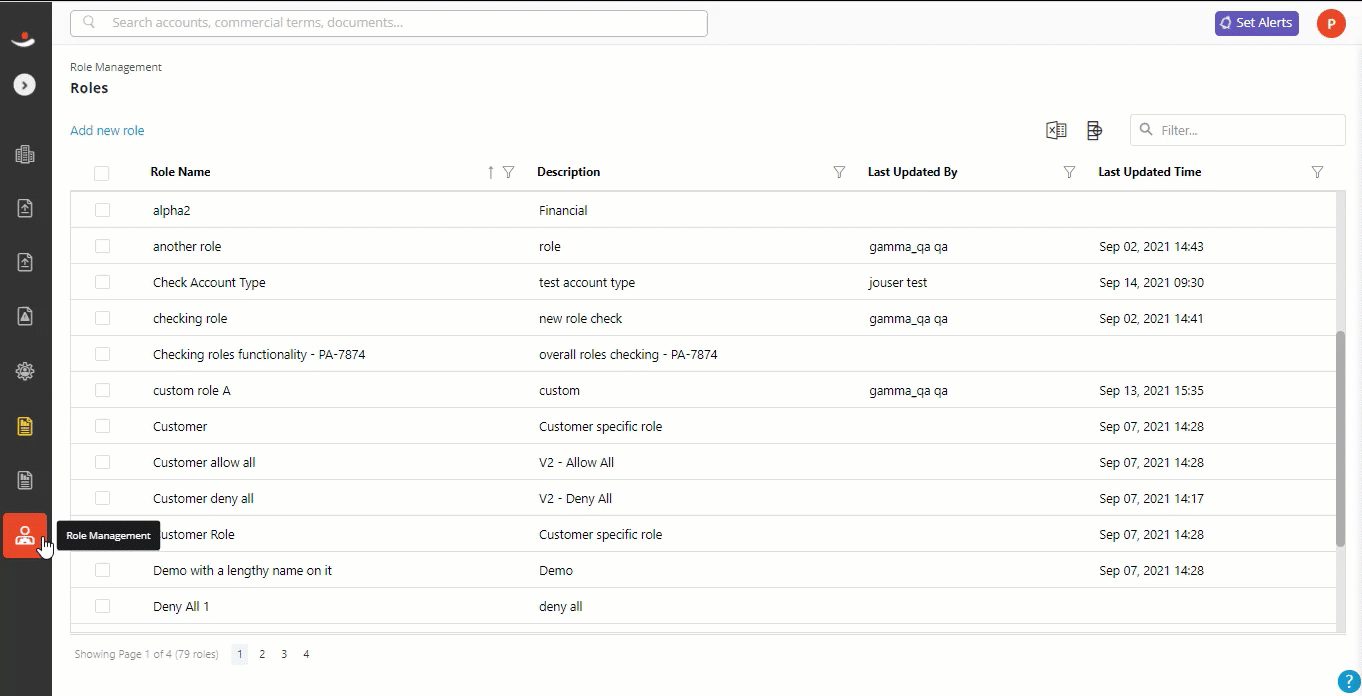Open the Last Updated By column filter
The width and height of the screenshot is (1362, 696).
(x=1069, y=172)
